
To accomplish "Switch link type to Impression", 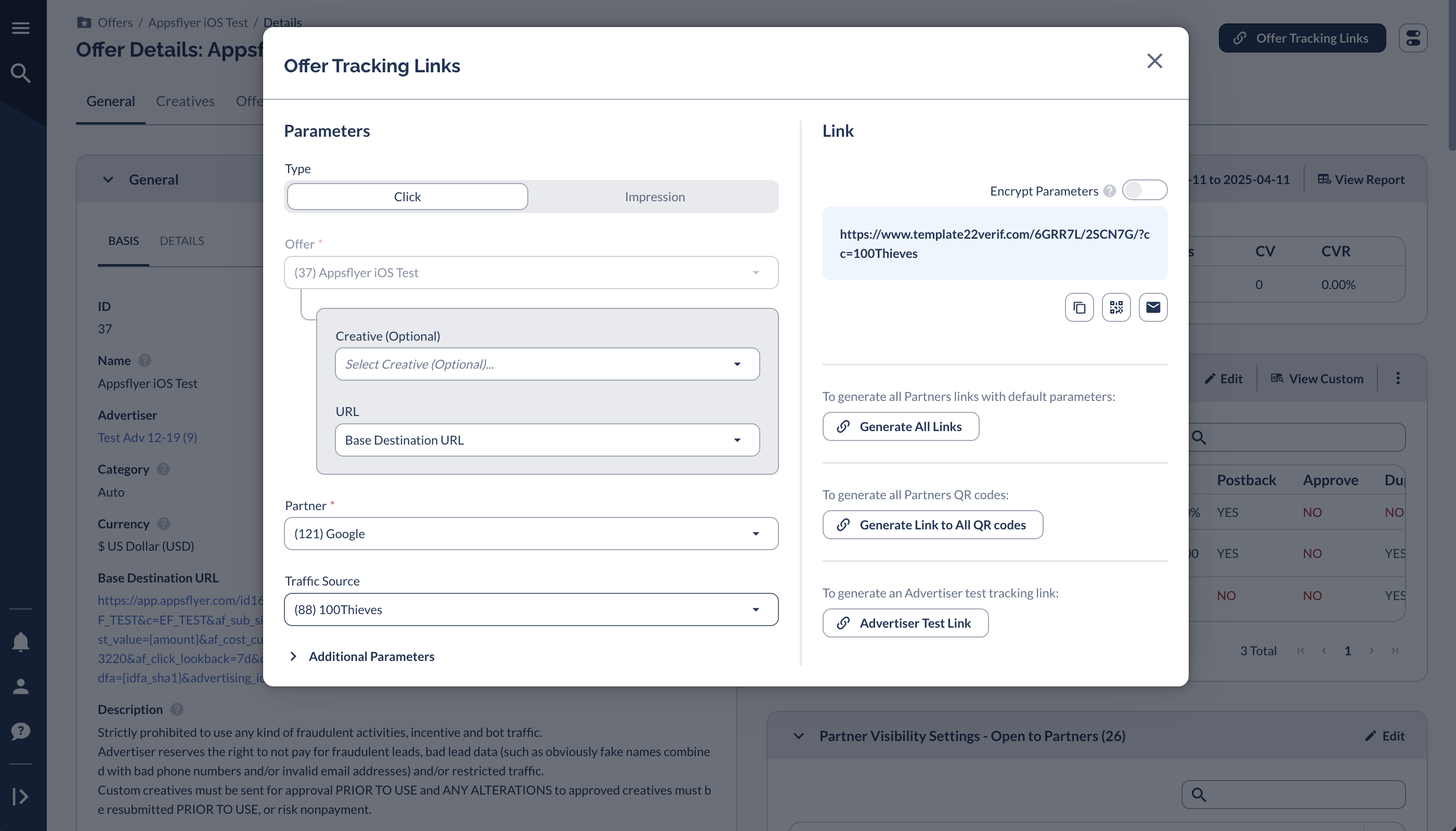I will pos(654,197).
